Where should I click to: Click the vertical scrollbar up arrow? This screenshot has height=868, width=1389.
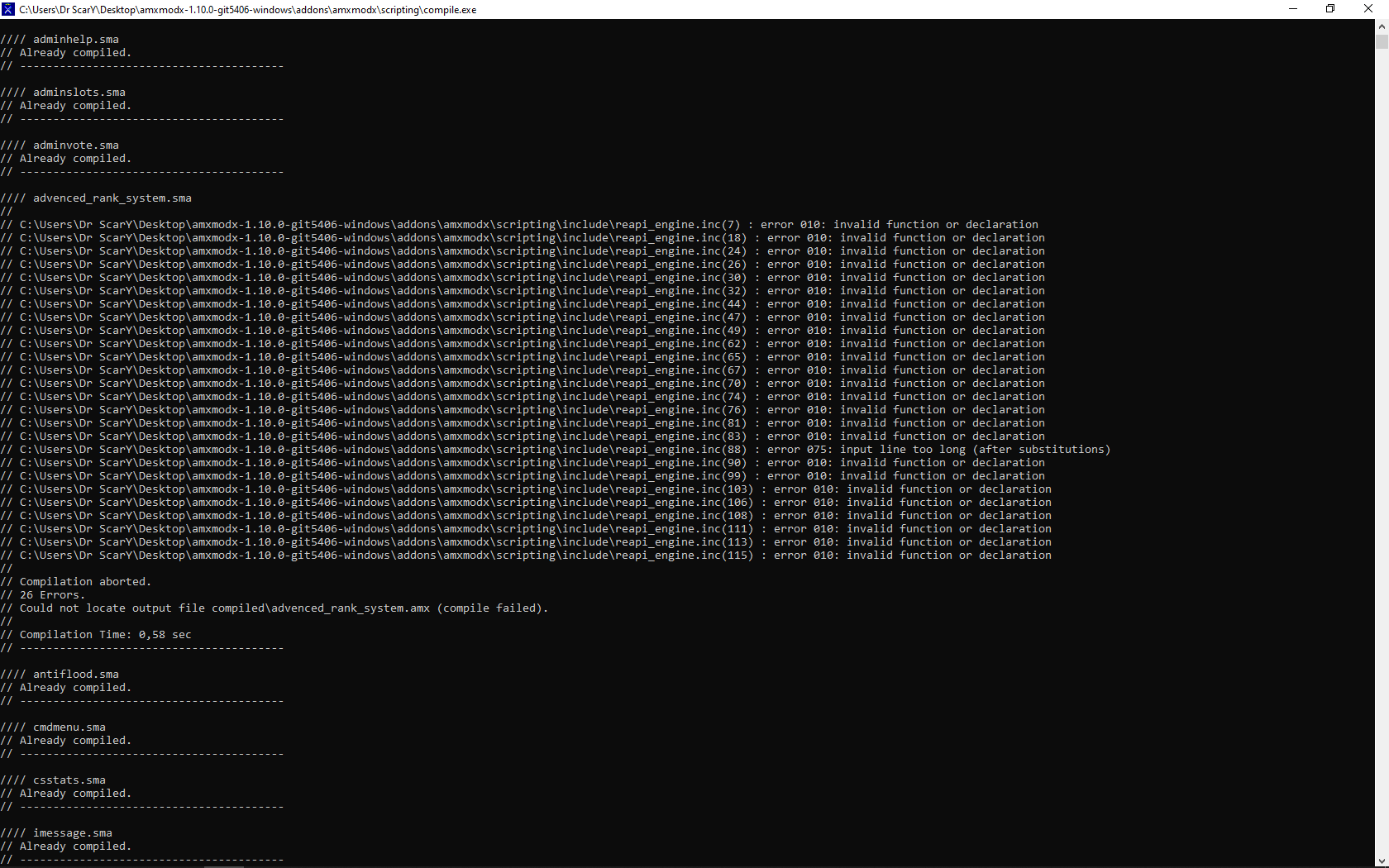[x=1382, y=26]
